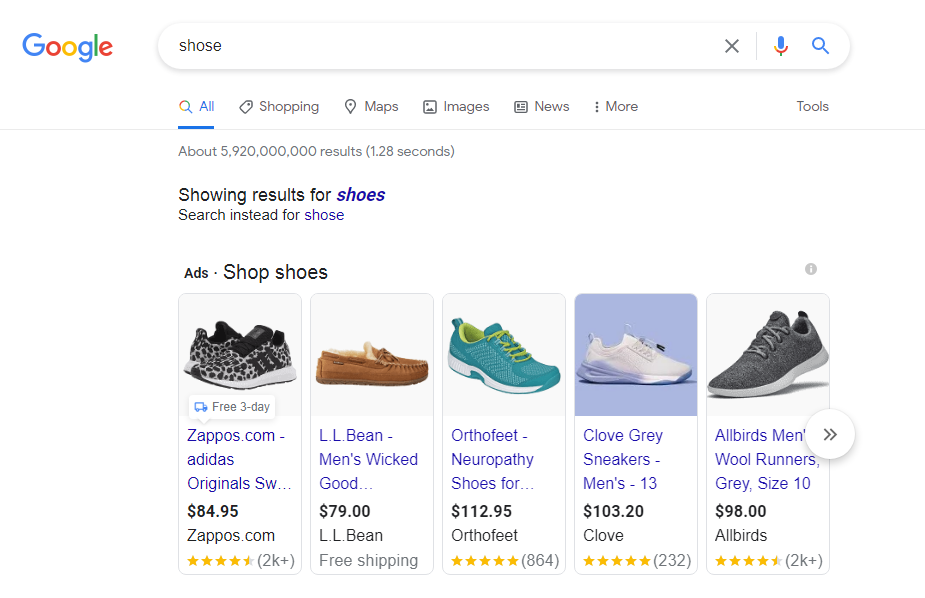This screenshot has width=925, height=598.
Task: Click the $103.20 price
Action: click(x=614, y=511)
